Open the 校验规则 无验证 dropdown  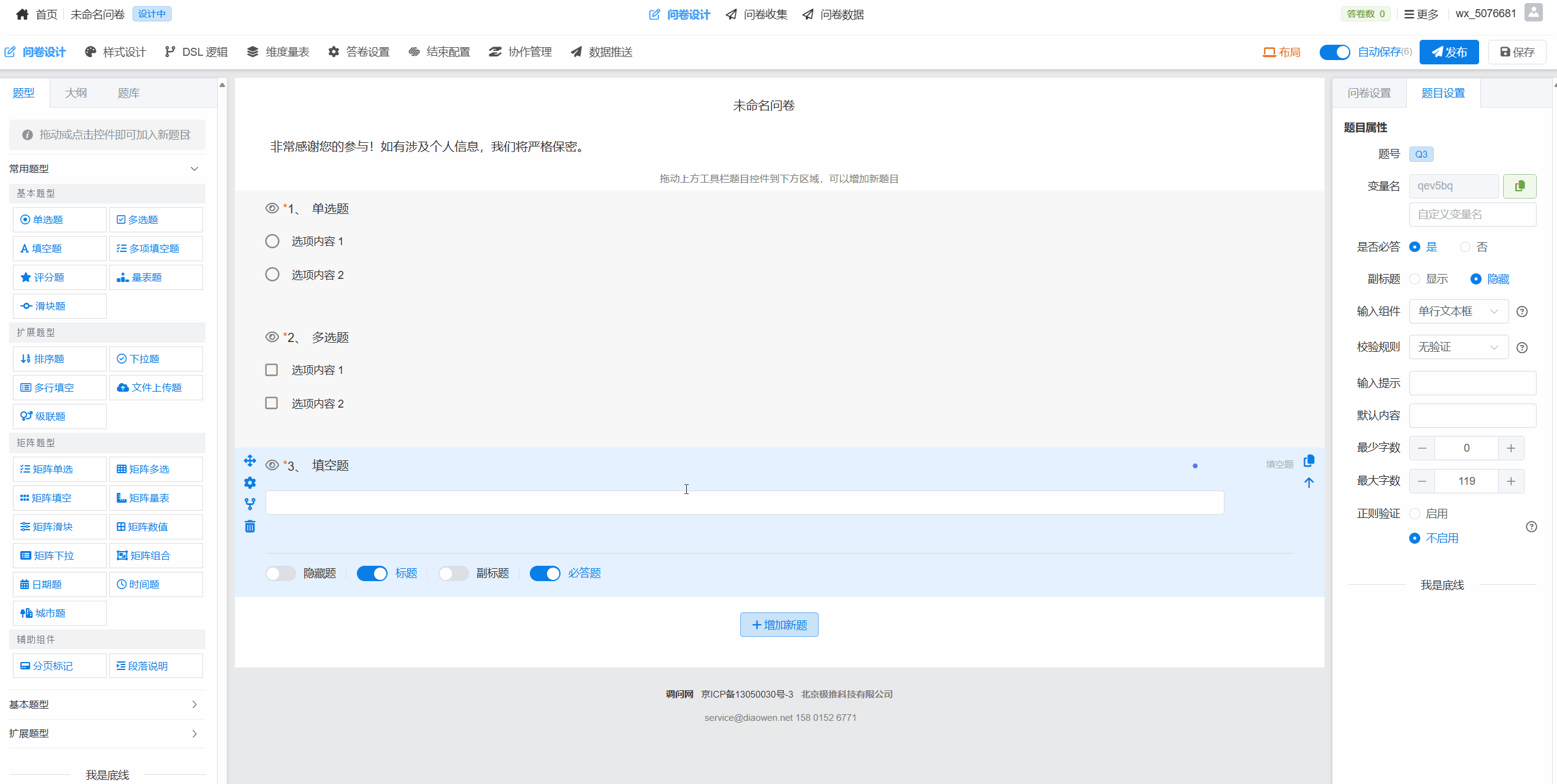[x=1458, y=348]
